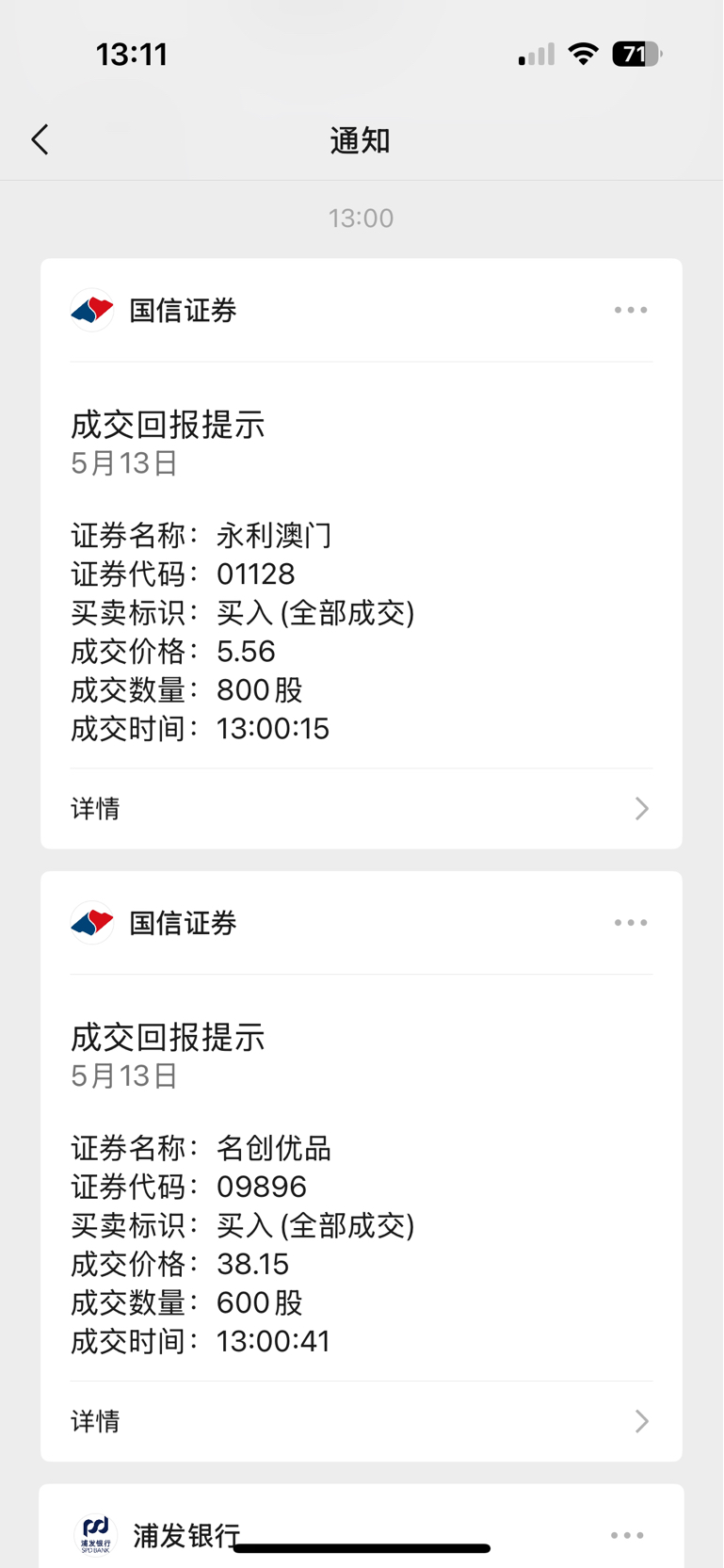Image resolution: width=724 pixels, height=1568 pixels.
Task: Select the 成交回报提示 title for the 01128 trade
Action: [x=168, y=425]
